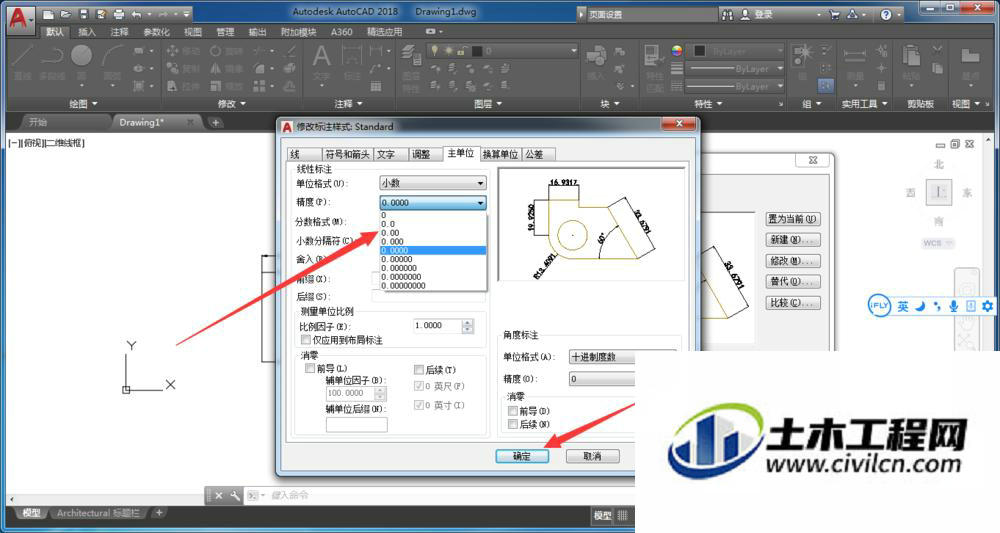Click the Autodesk App Store cart icon
The width and height of the screenshot is (1000, 533).
pos(834,14)
